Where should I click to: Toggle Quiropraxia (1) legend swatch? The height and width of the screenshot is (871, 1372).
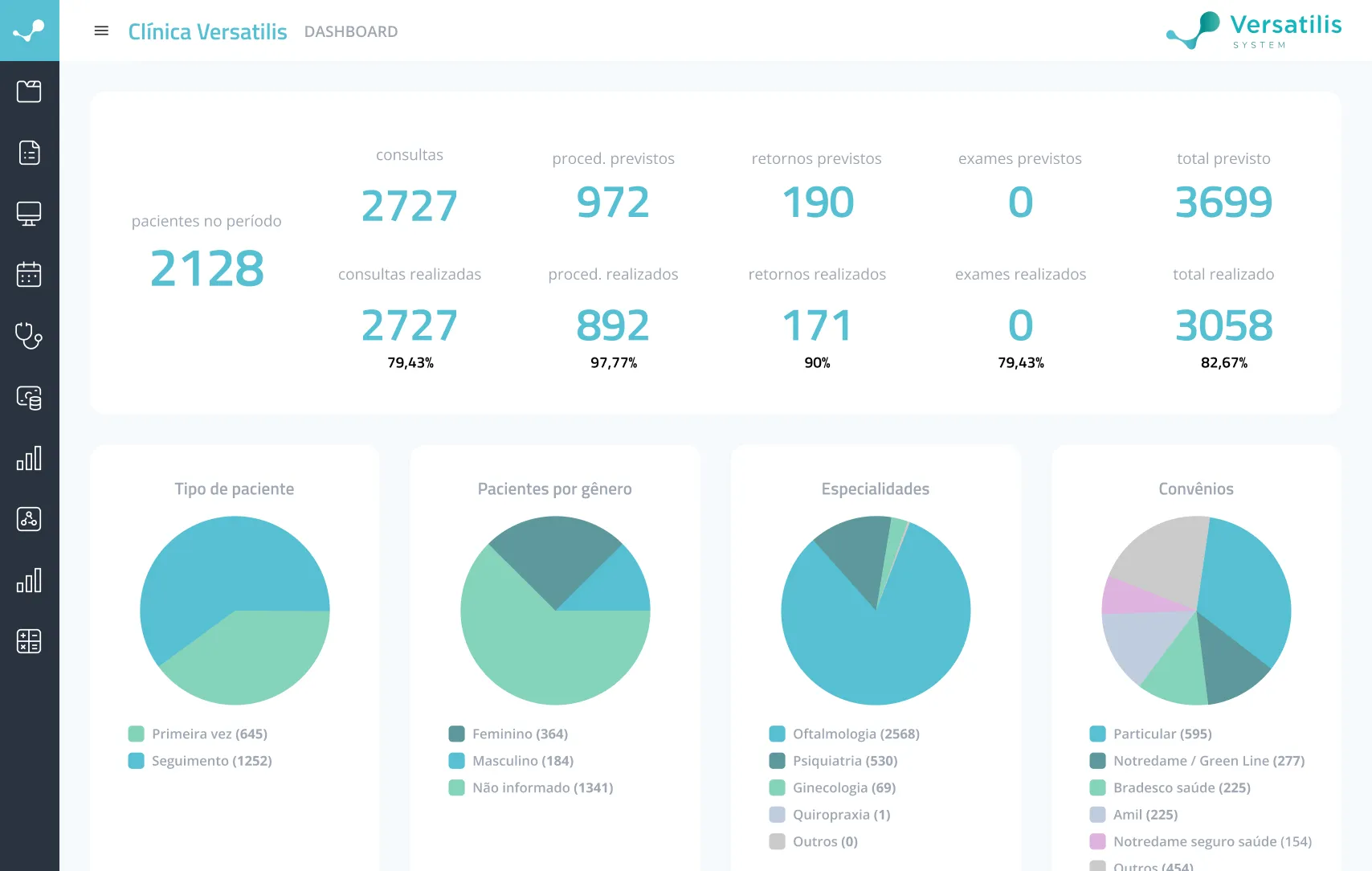pyautogui.click(x=777, y=814)
